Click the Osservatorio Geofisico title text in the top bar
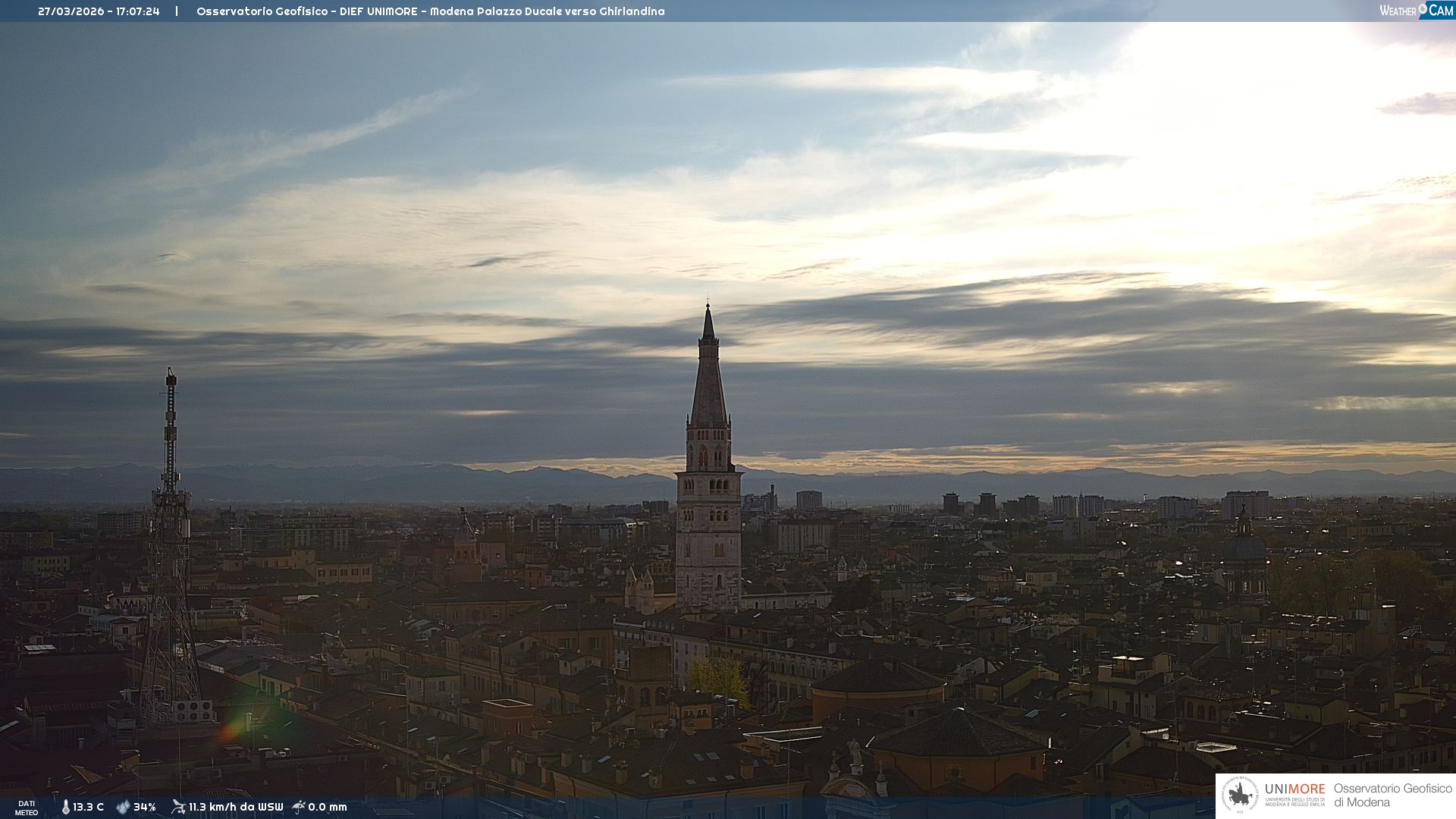The width and height of the screenshot is (1456, 819). coord(262,11)
